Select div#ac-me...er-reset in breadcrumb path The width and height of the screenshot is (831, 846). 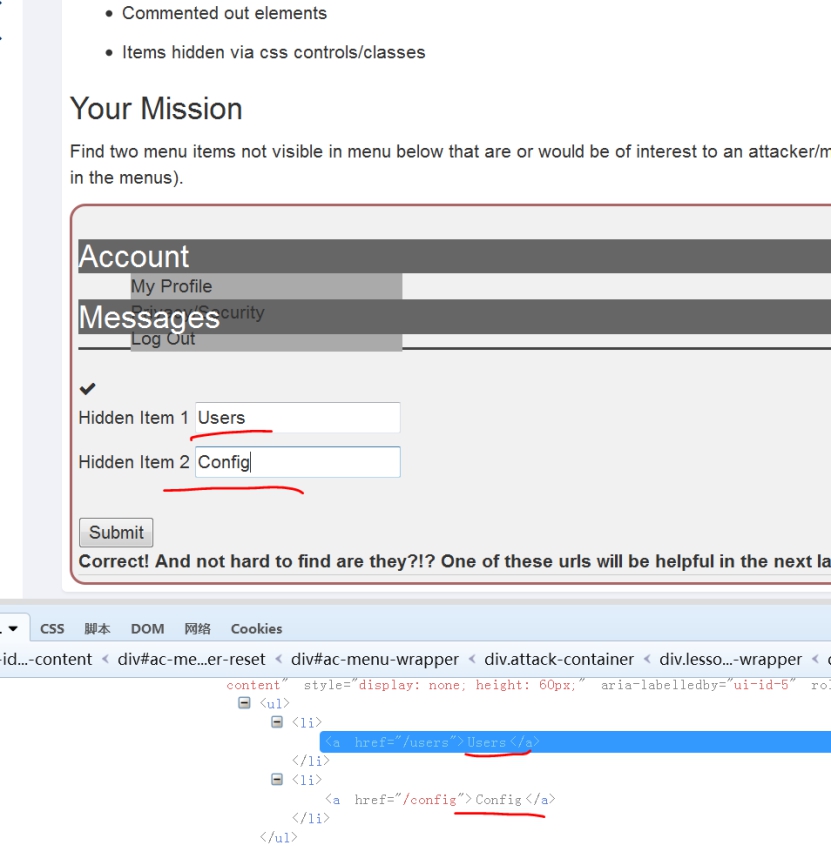point(192,659)
